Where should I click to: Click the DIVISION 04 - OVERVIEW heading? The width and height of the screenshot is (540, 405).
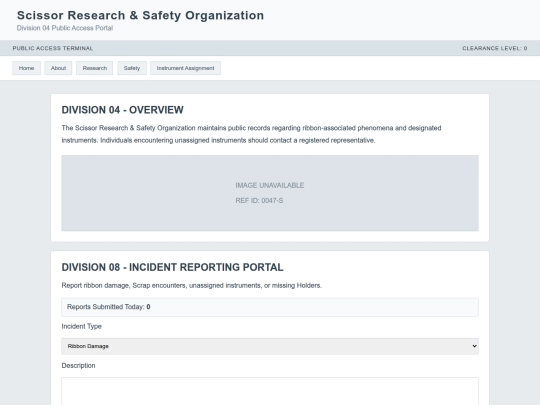[123, 110]
